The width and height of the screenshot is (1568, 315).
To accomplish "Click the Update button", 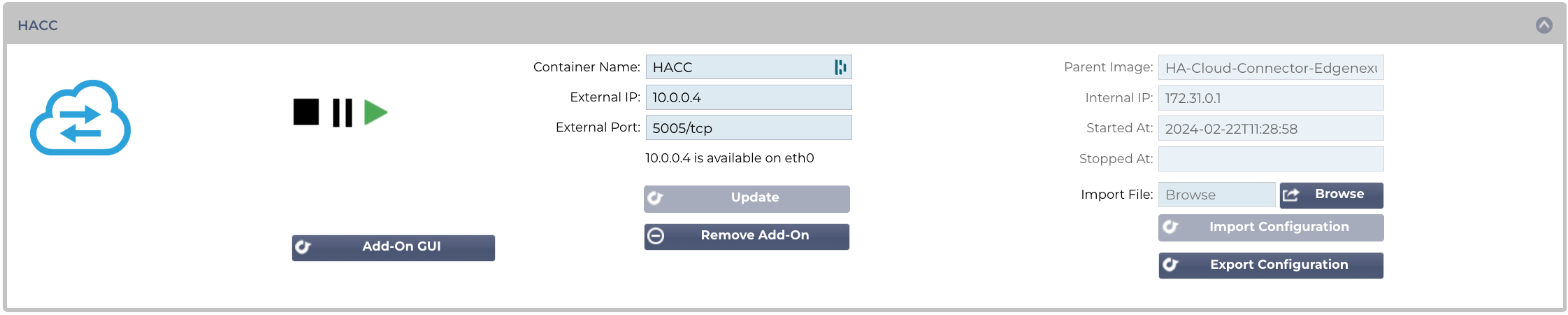I will (x=747, y=198).
